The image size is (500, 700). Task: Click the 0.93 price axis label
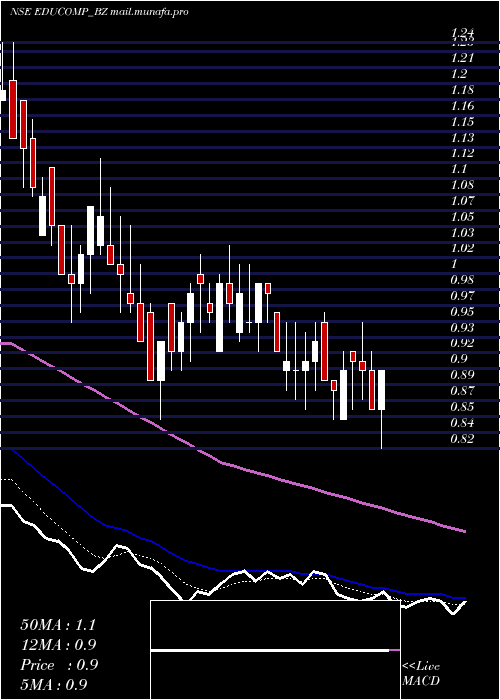(x=462, y=328)
